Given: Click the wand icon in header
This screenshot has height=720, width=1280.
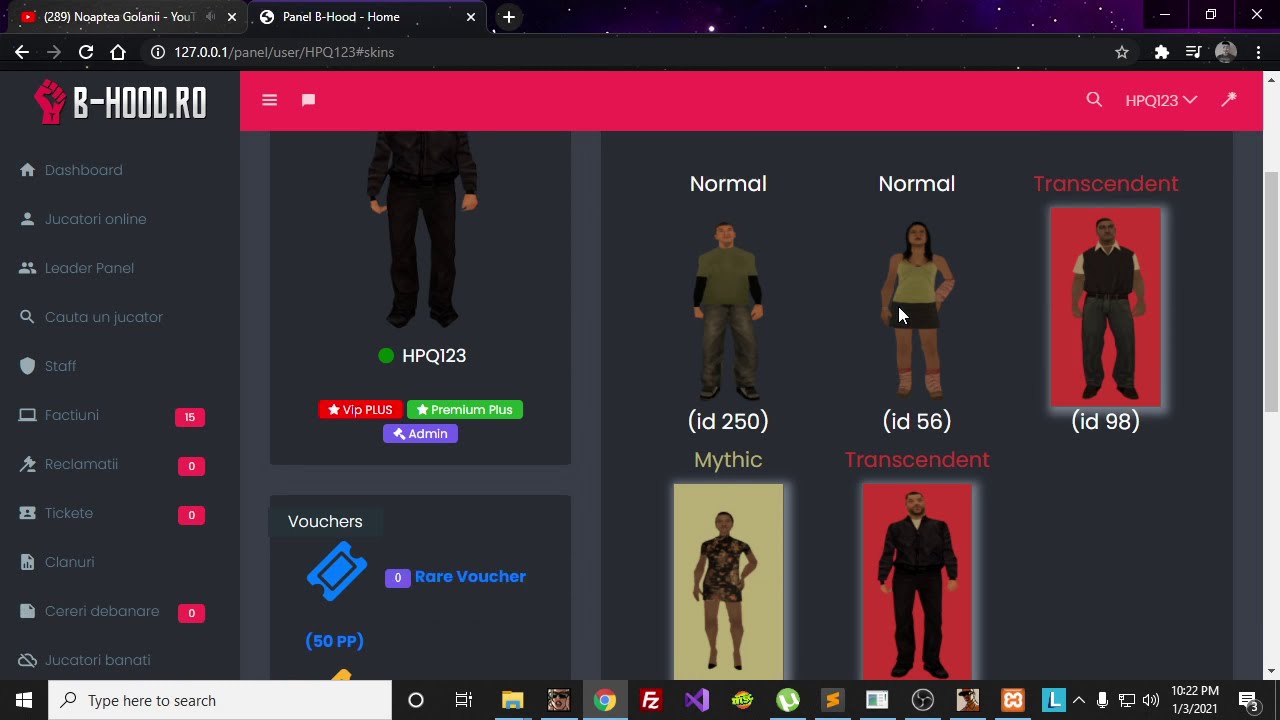Looking at the screenshot, I should pyautogui.click(x=1229, y=99).
